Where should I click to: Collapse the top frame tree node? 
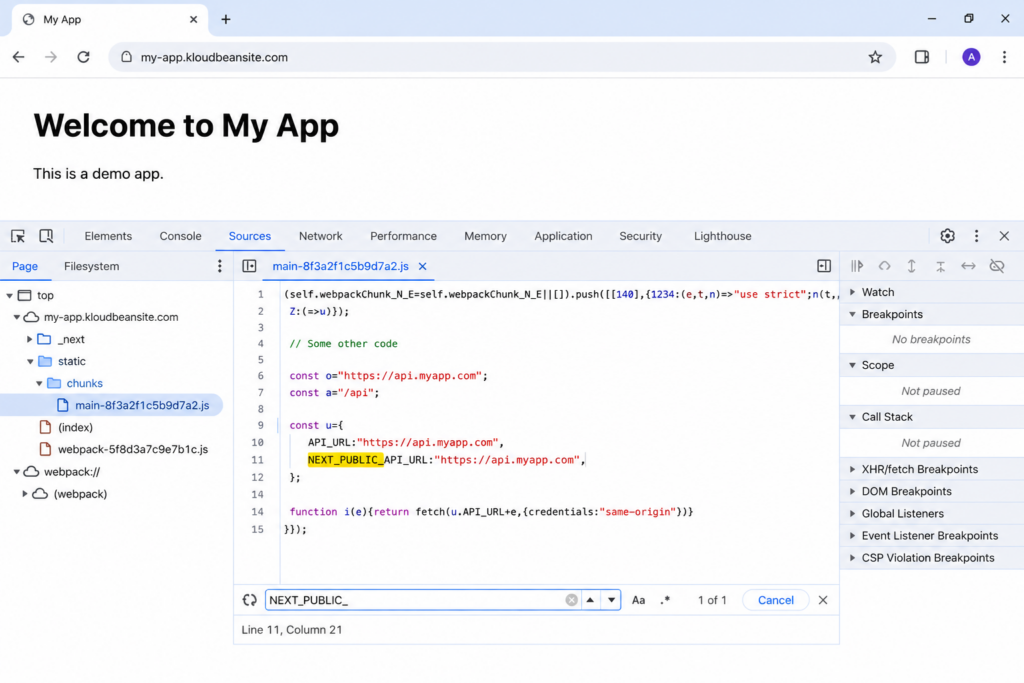click(x=9, y=296)
